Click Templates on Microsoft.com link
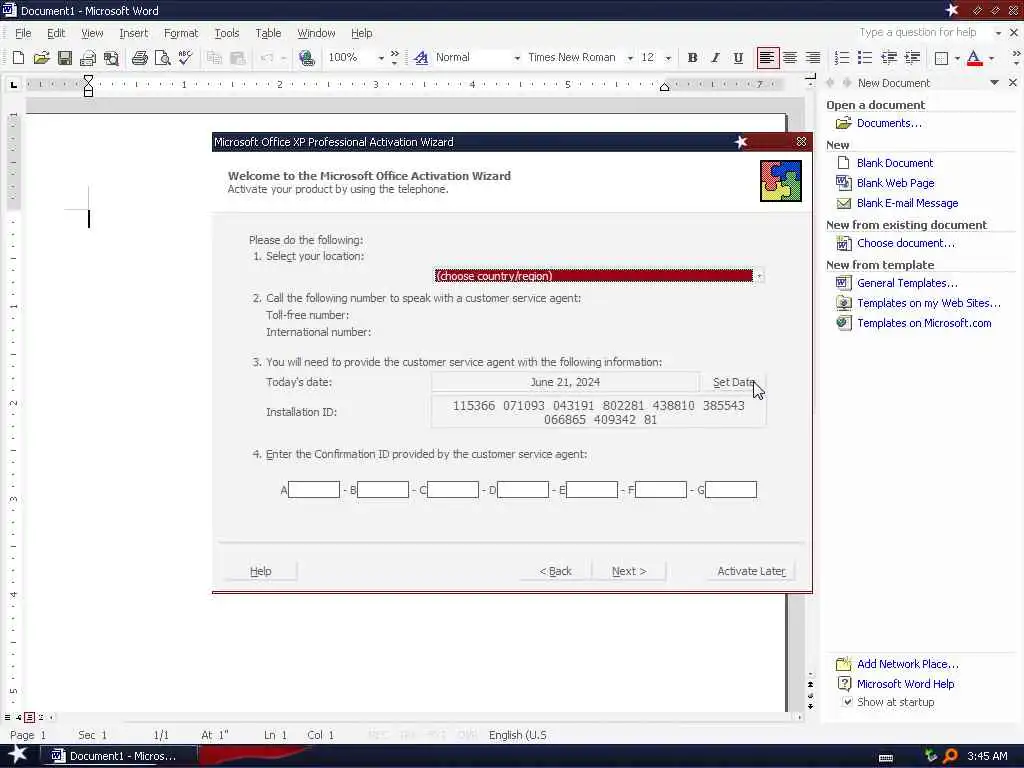 coord(924,323)
